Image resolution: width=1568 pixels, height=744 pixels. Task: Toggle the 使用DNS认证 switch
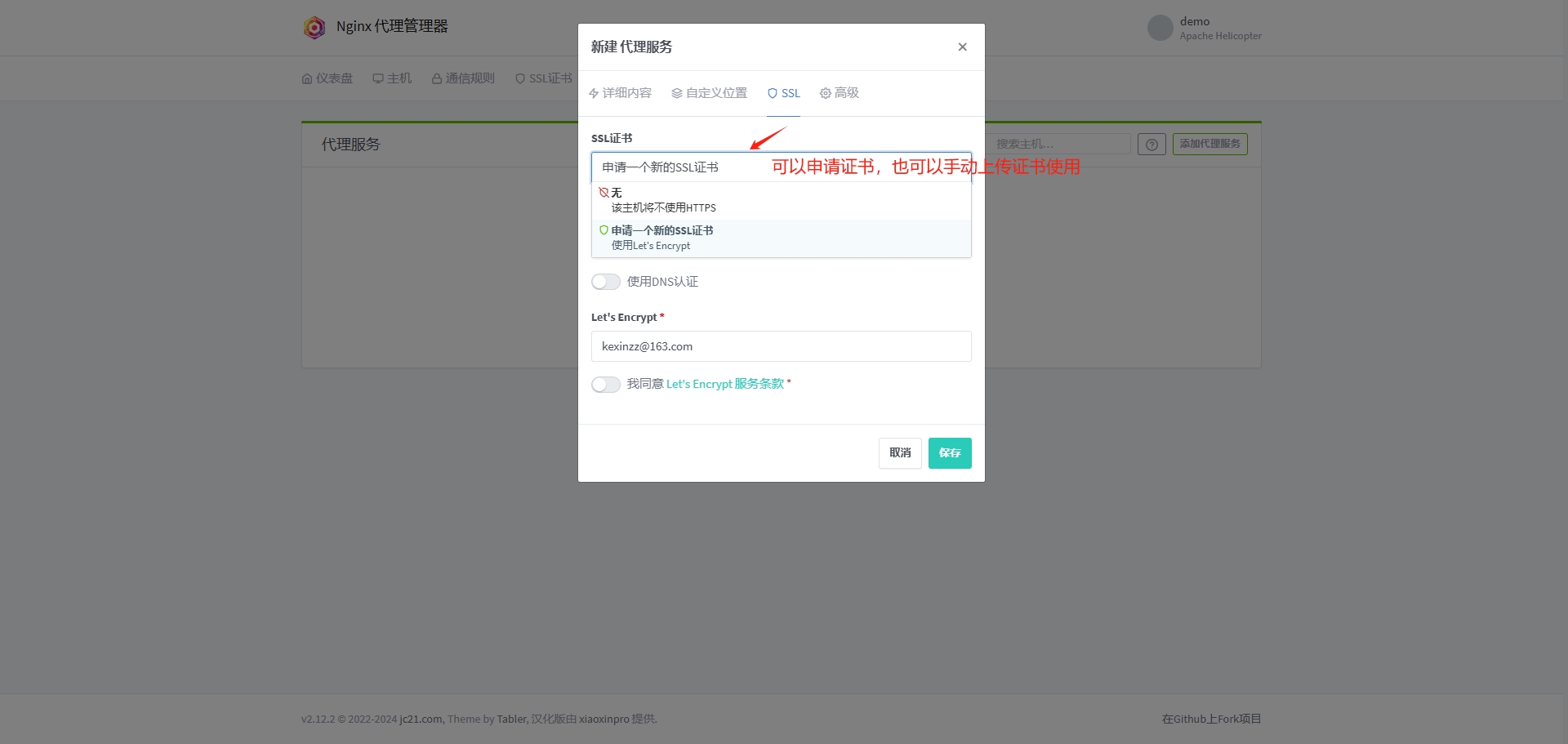[605, 282]
